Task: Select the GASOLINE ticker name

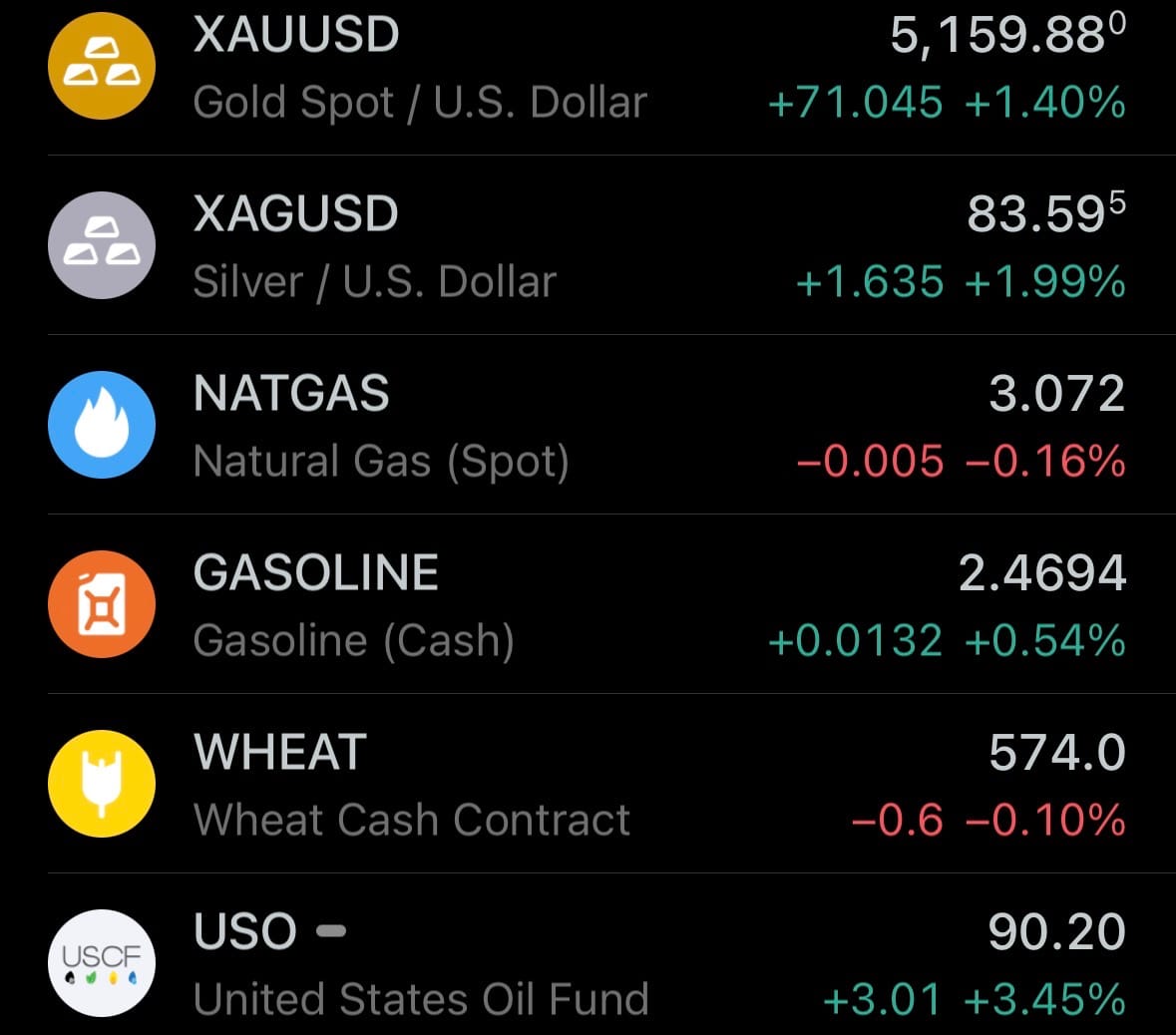Action: pyautogui.click(x=316, y=573)
